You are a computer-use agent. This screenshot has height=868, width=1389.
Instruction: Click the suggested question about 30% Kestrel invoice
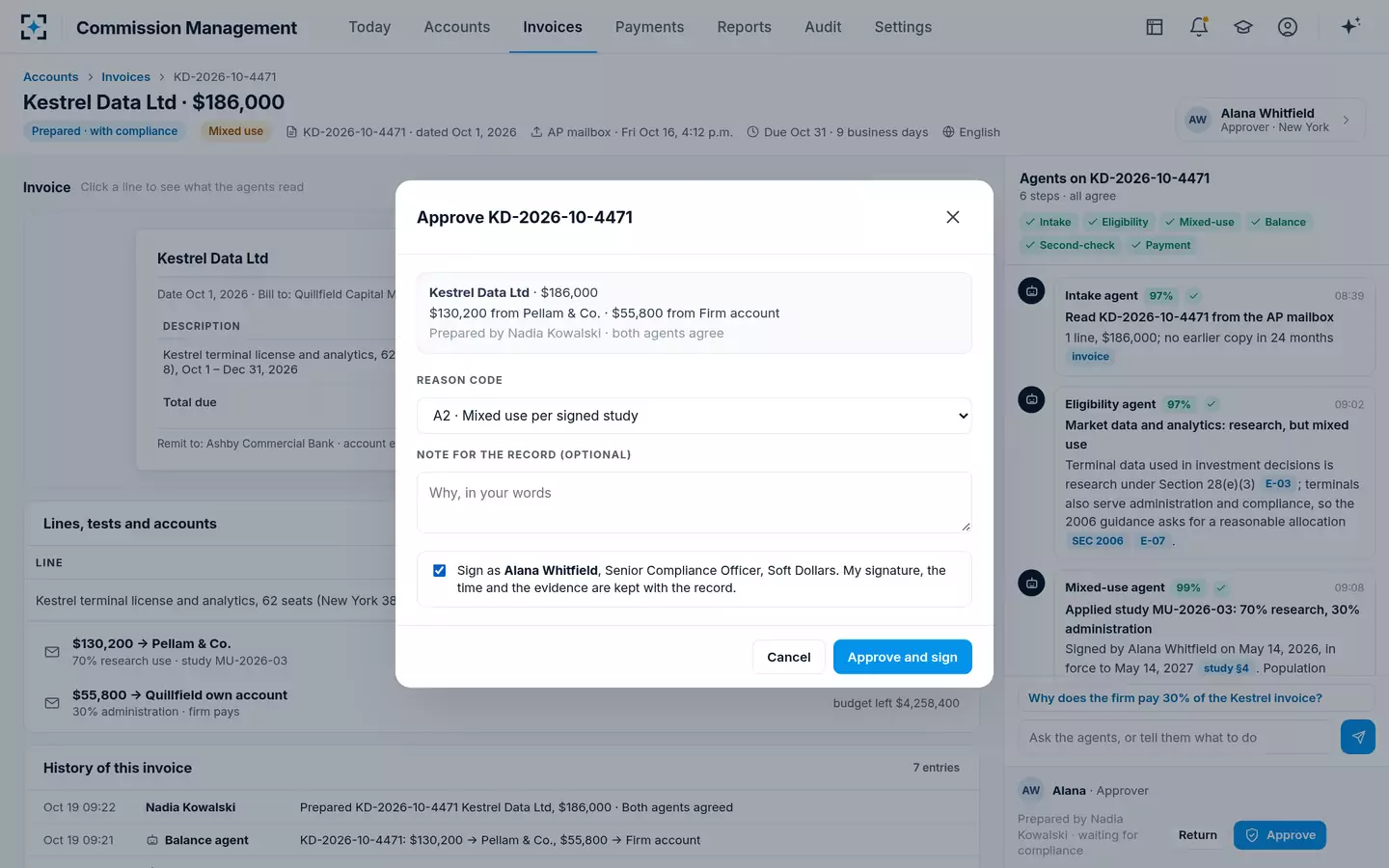pos(1196,698)
